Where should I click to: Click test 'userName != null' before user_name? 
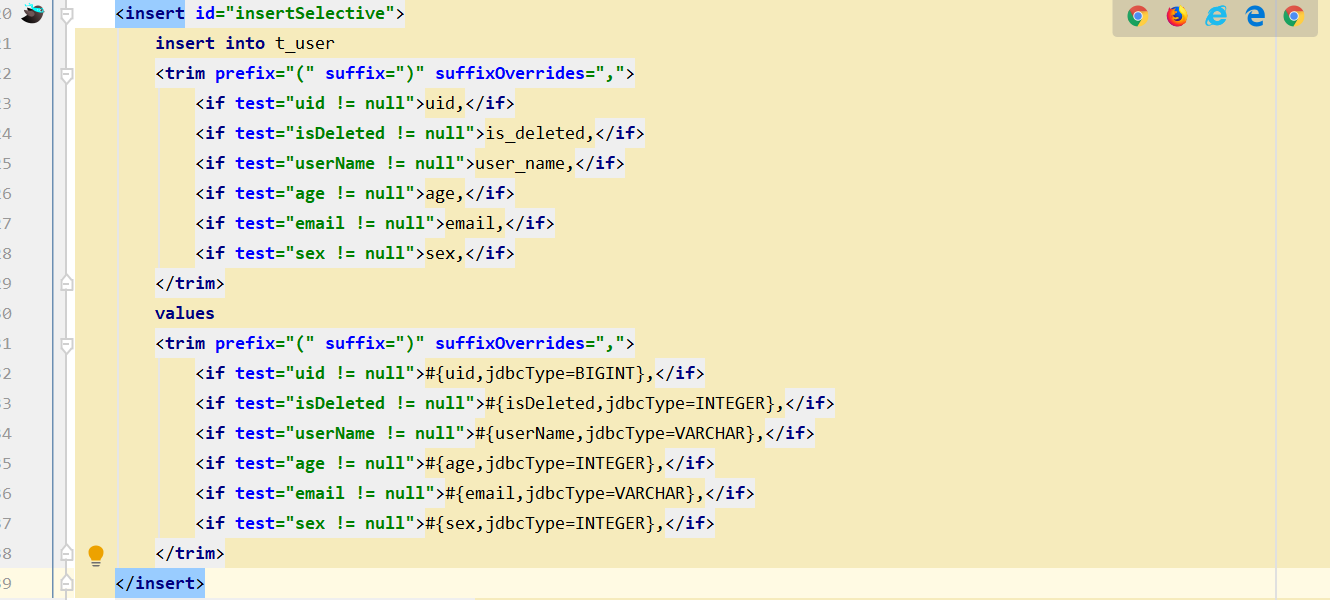pyautogui.click(x=375, y=163)
